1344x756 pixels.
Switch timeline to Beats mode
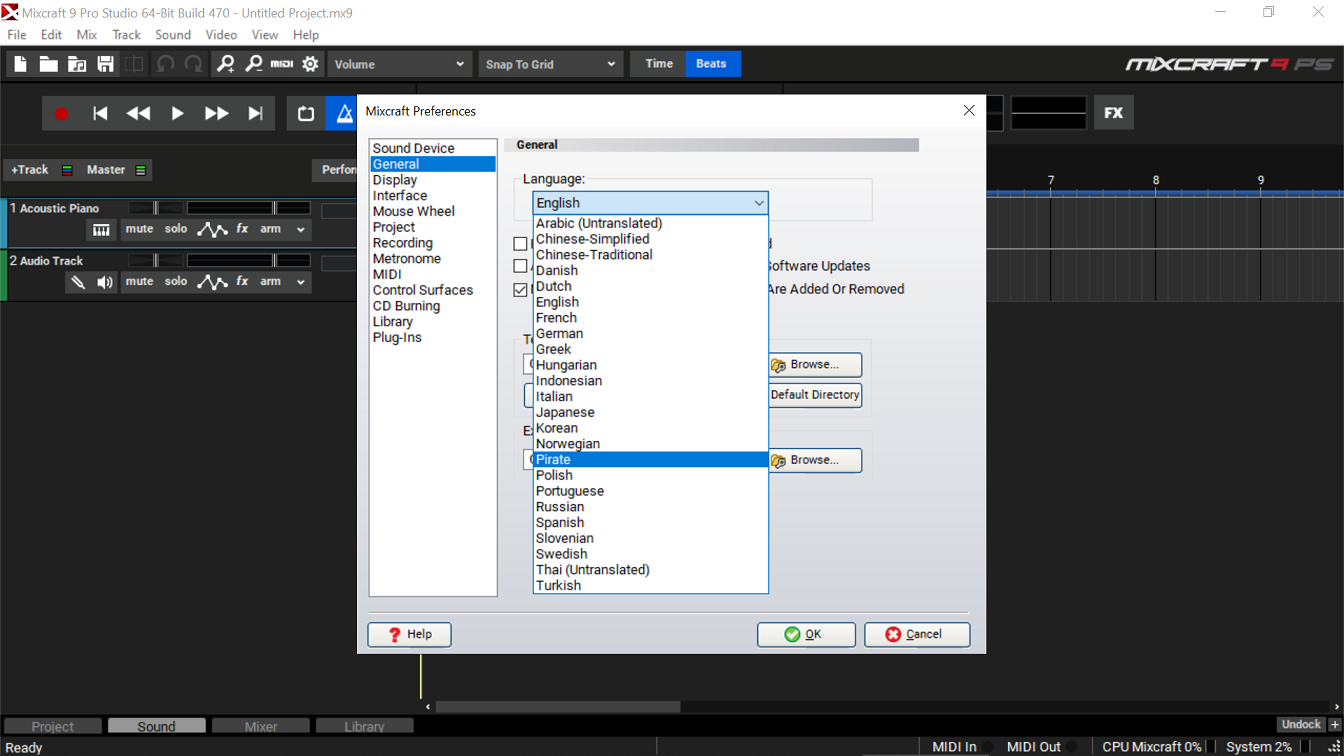(x=711, y=64)
